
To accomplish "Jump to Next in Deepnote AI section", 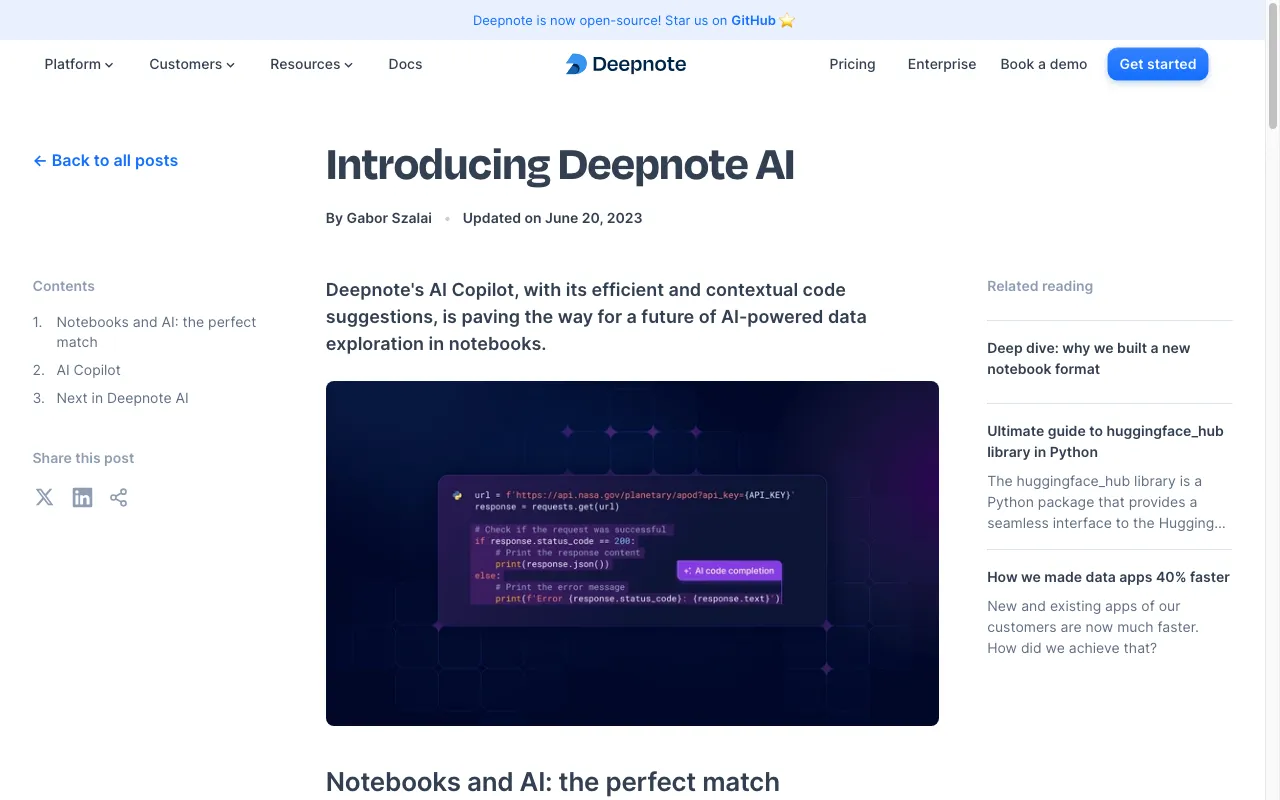I will 122,398.
